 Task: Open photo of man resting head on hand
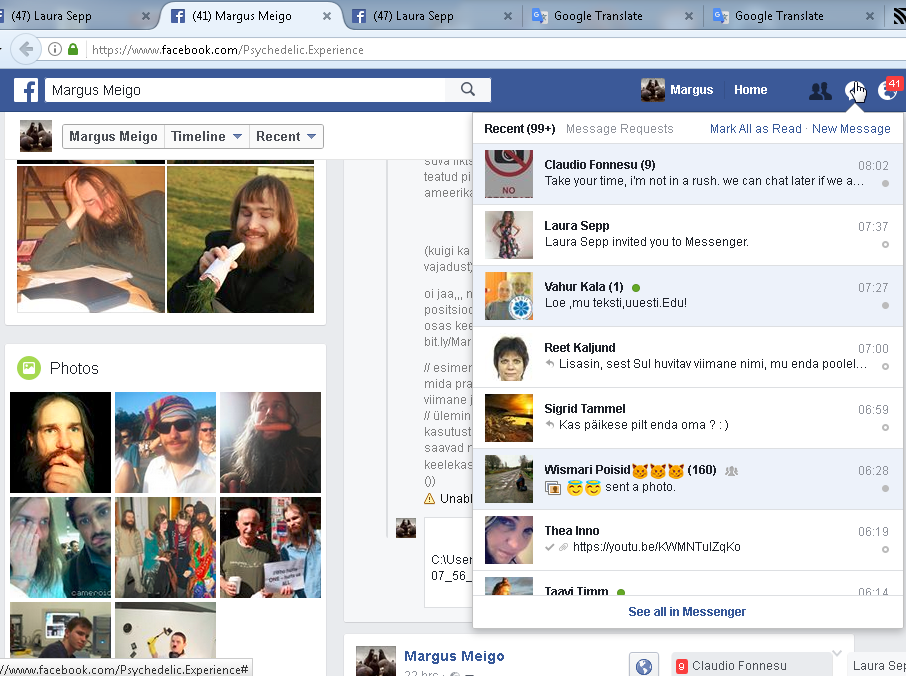click(x=91, y=239)
